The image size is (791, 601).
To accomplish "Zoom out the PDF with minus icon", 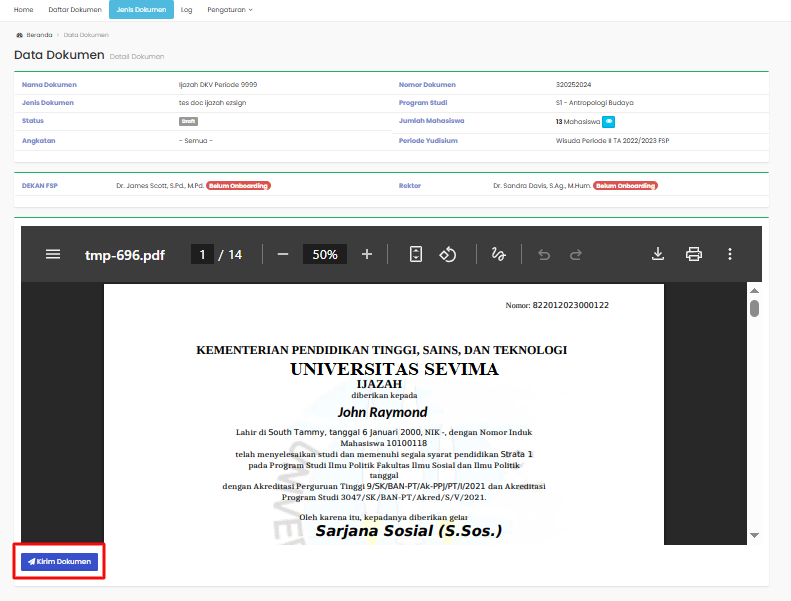I will (283, 255).
